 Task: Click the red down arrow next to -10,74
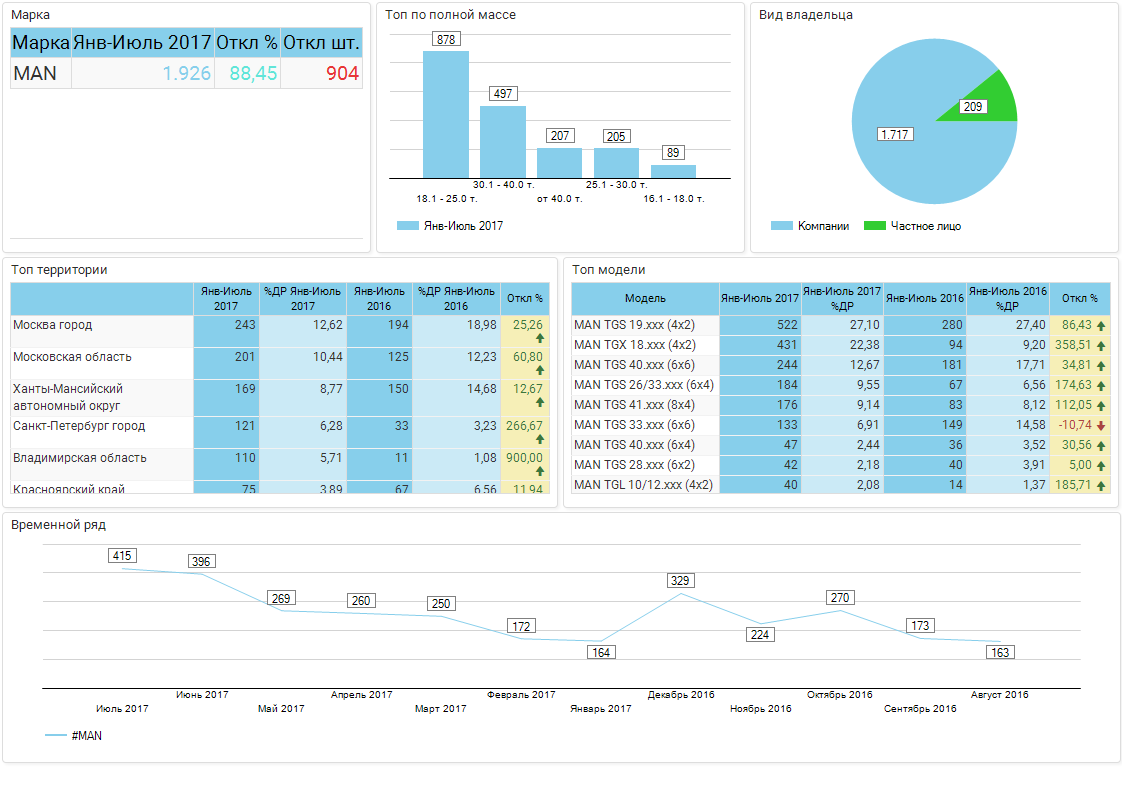pyautogui.click(x=1101, y=426)
